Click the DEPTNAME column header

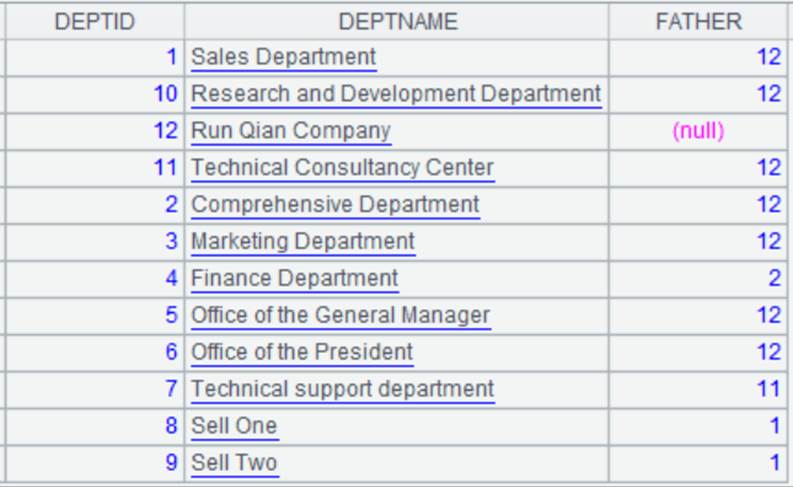coord(398,22)
